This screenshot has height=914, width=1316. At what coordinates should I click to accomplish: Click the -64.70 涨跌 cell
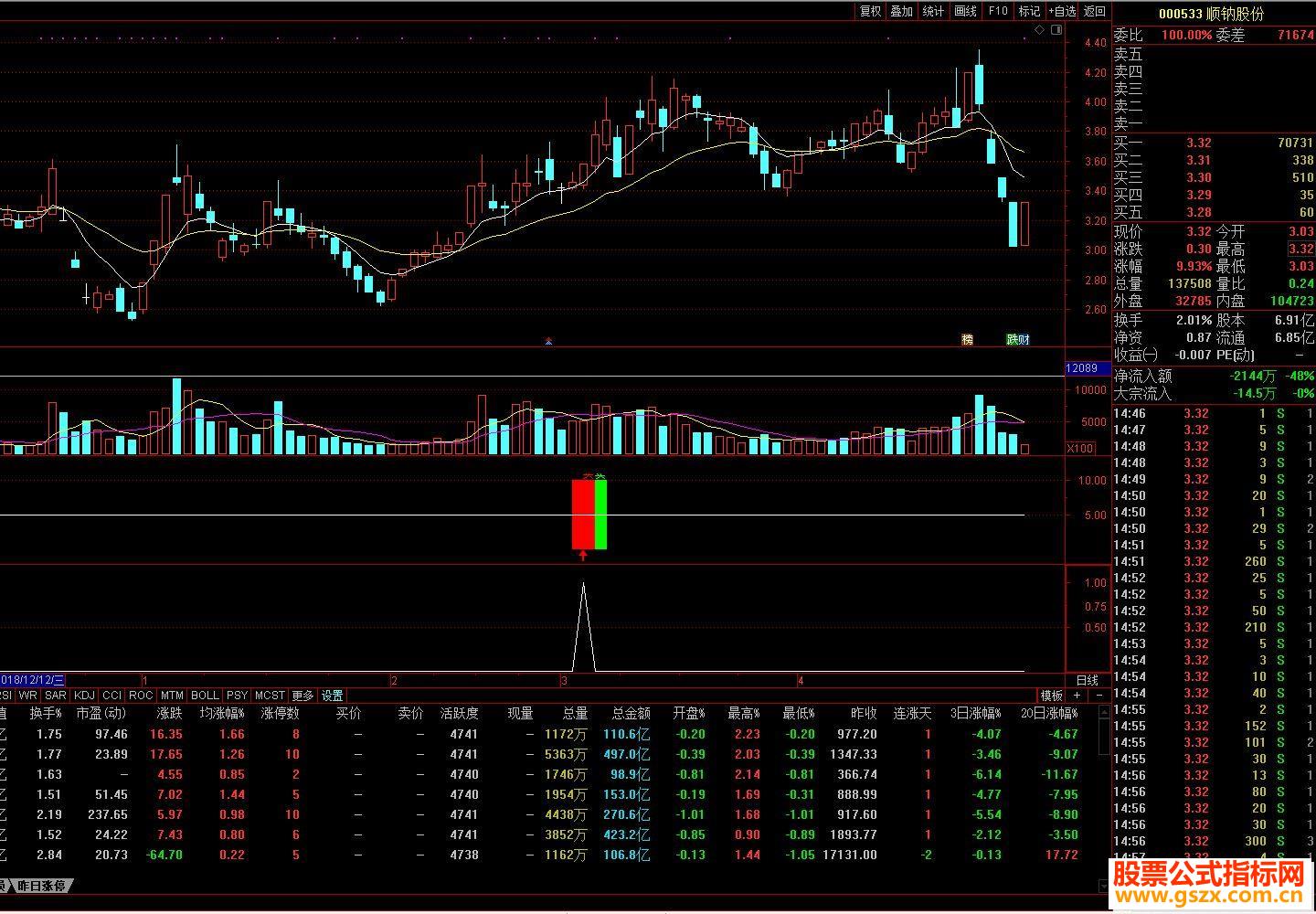click(x=164, y=855)
